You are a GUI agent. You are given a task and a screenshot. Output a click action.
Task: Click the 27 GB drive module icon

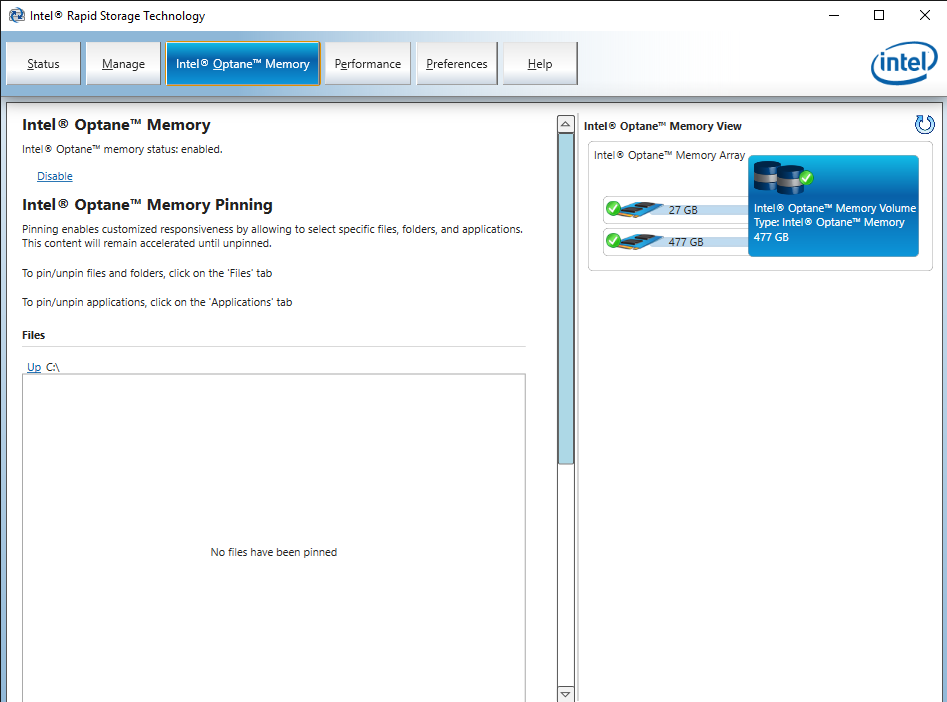tap(637, 209)
